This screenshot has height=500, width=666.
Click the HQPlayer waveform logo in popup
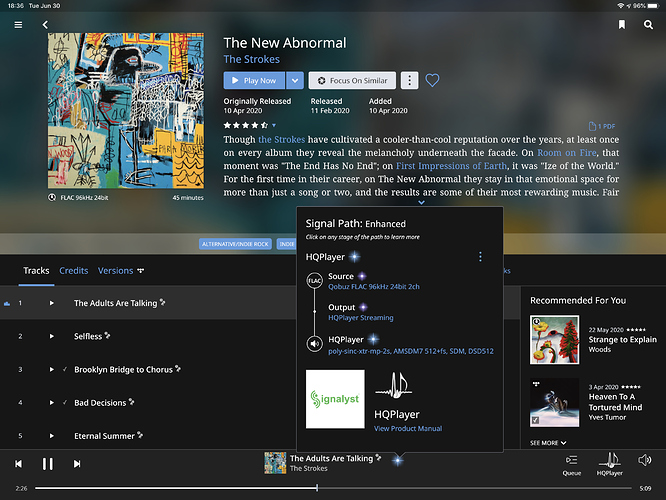click(x=394, y=385)
